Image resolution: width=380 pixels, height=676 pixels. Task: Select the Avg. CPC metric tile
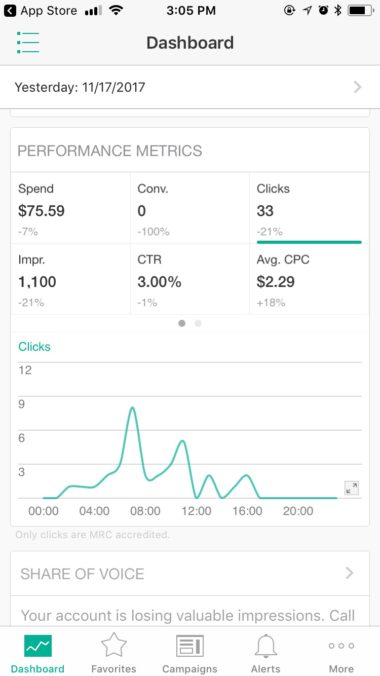309,279
